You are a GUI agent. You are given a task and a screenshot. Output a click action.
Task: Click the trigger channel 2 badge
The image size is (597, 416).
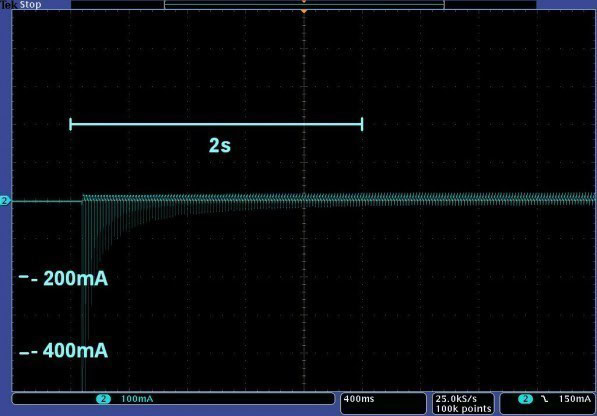pos(525,399)
